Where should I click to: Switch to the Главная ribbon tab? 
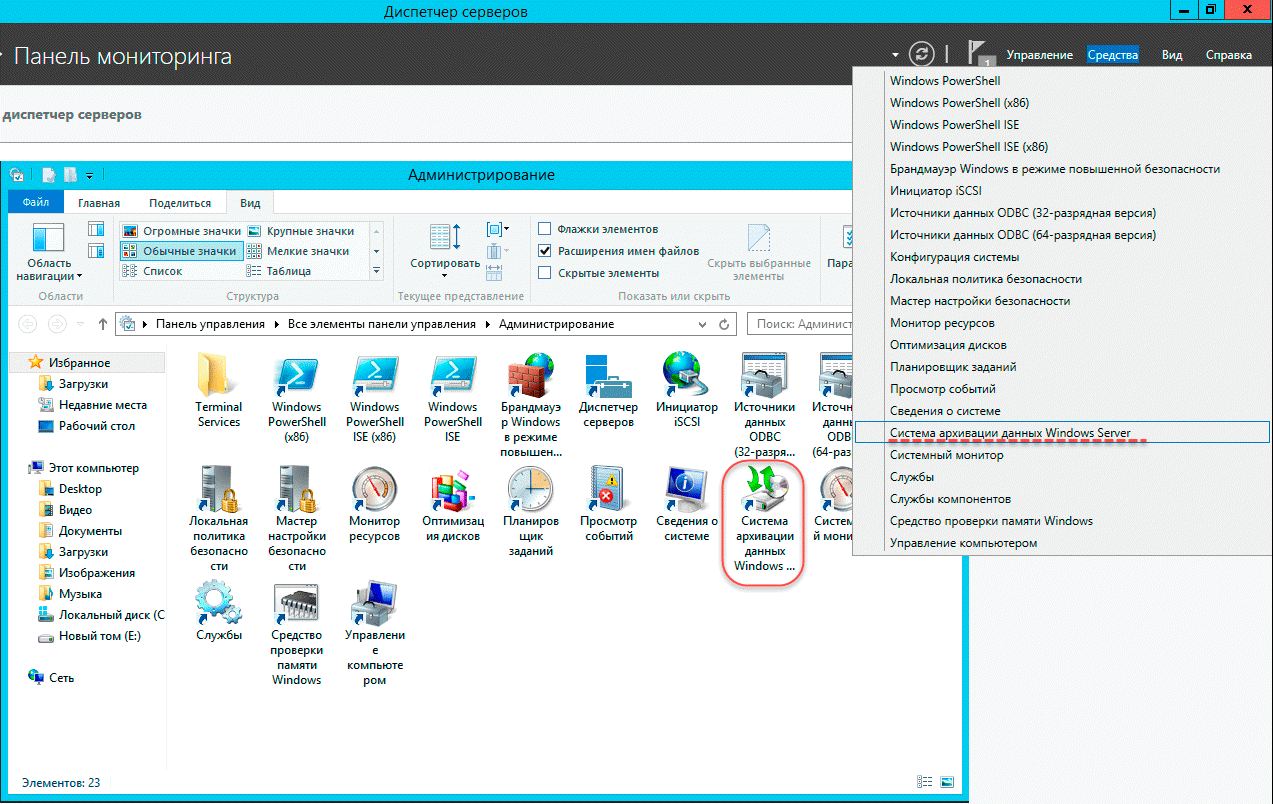click(99, 202)
